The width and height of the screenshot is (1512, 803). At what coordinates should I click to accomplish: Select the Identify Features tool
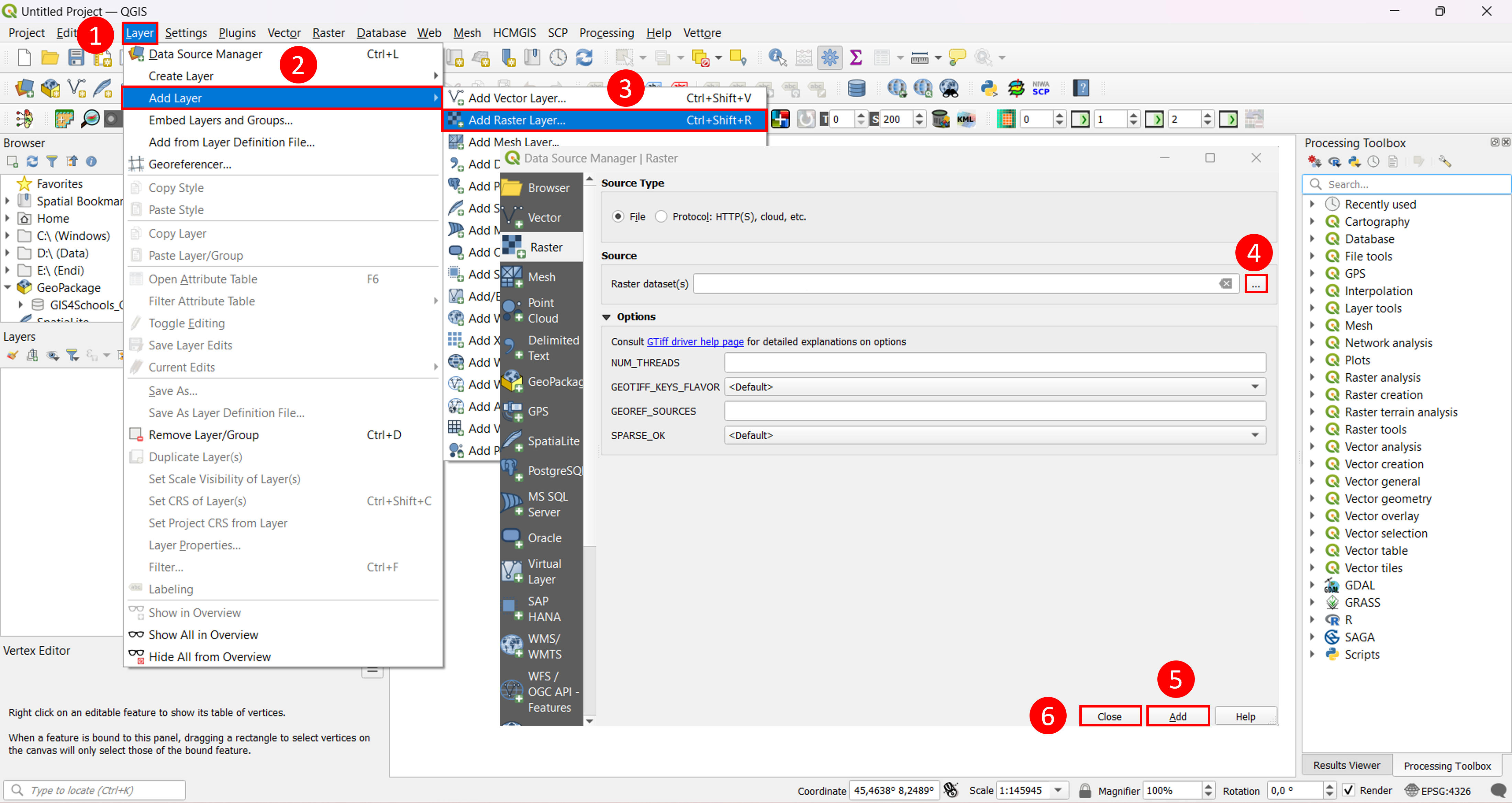(777, 57)
